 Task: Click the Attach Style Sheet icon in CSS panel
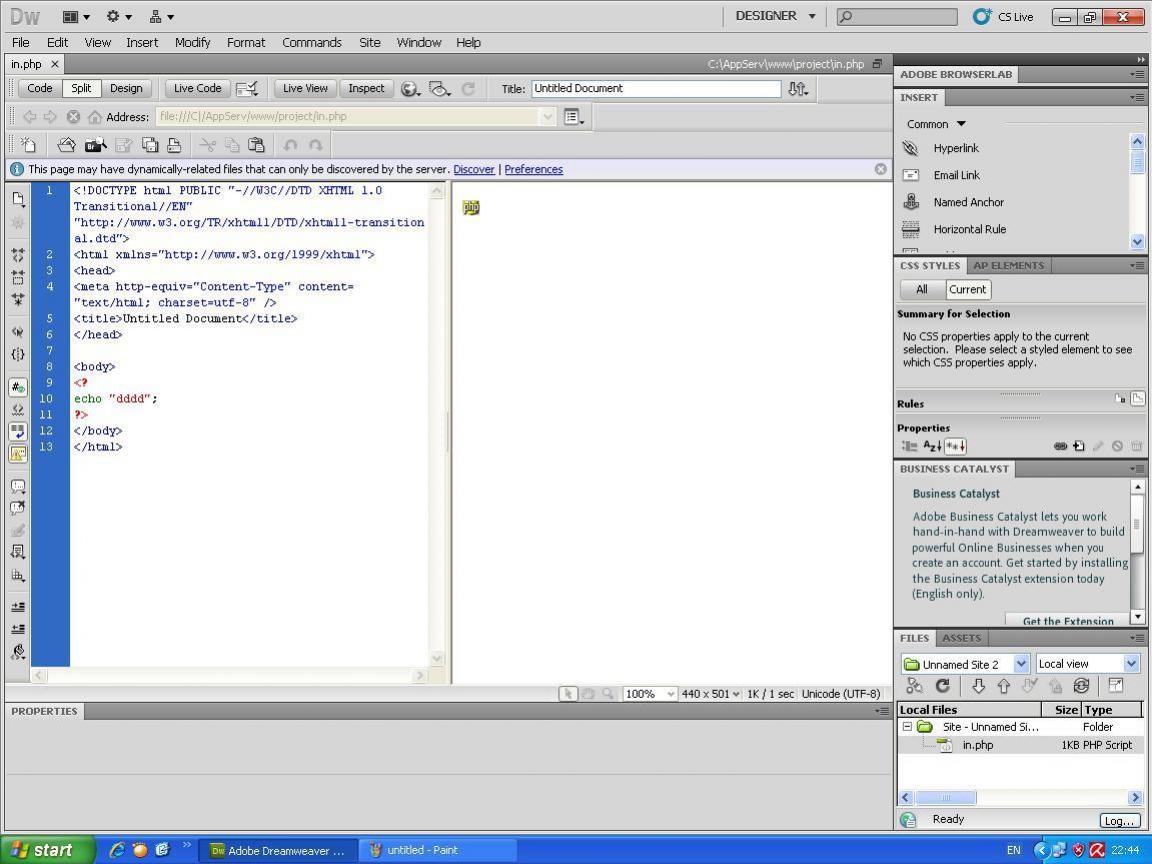pos(1060,446)
